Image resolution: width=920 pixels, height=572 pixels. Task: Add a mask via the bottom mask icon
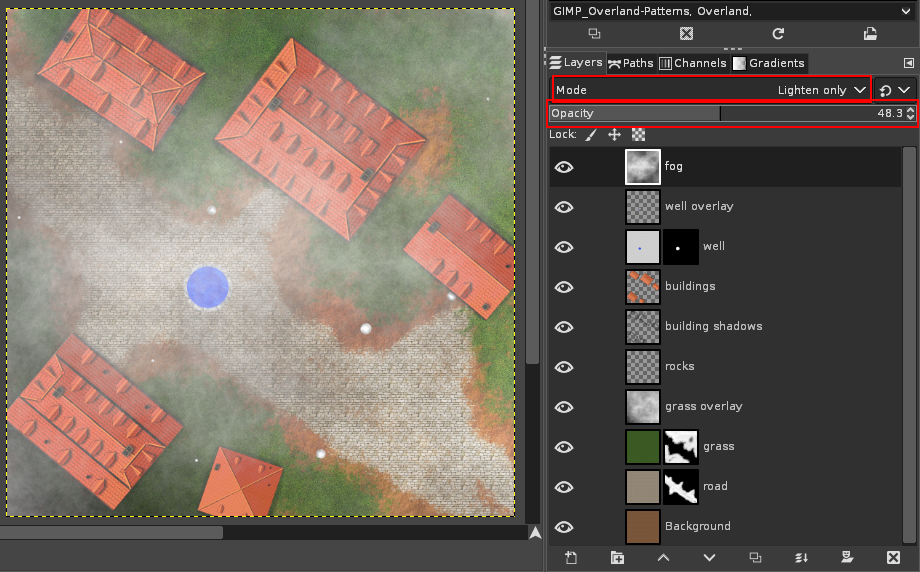(847, 557)
